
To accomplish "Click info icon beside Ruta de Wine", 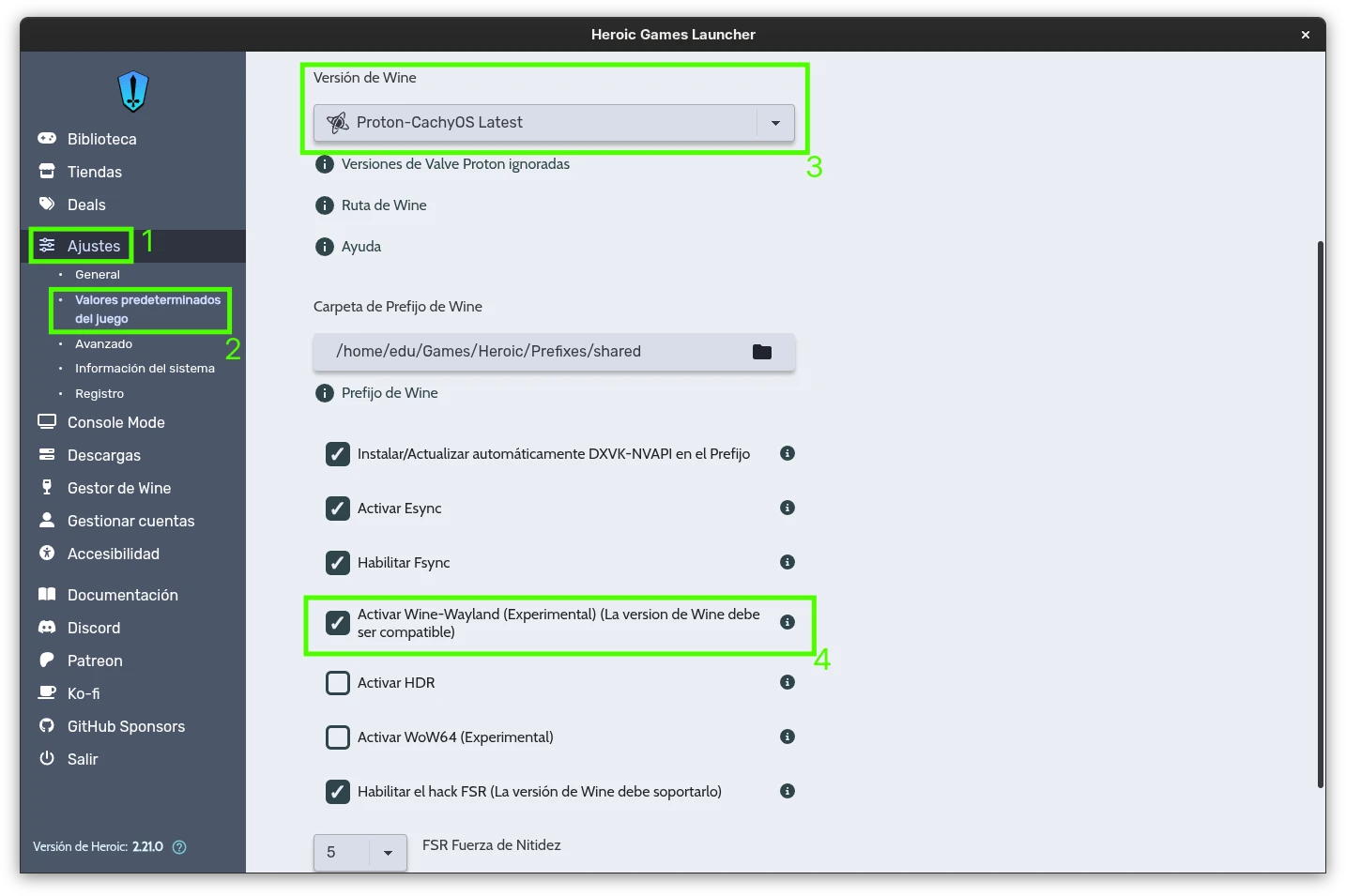I will pos(325,205).
